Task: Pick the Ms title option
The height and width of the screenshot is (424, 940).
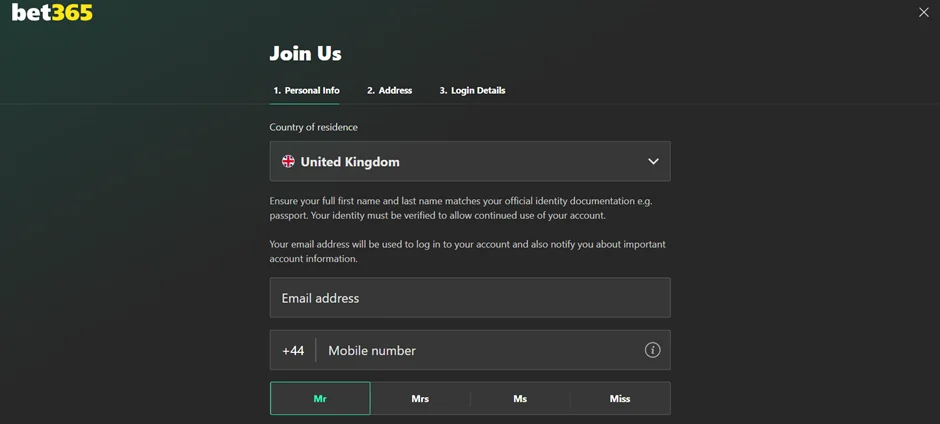Action: 520,398
